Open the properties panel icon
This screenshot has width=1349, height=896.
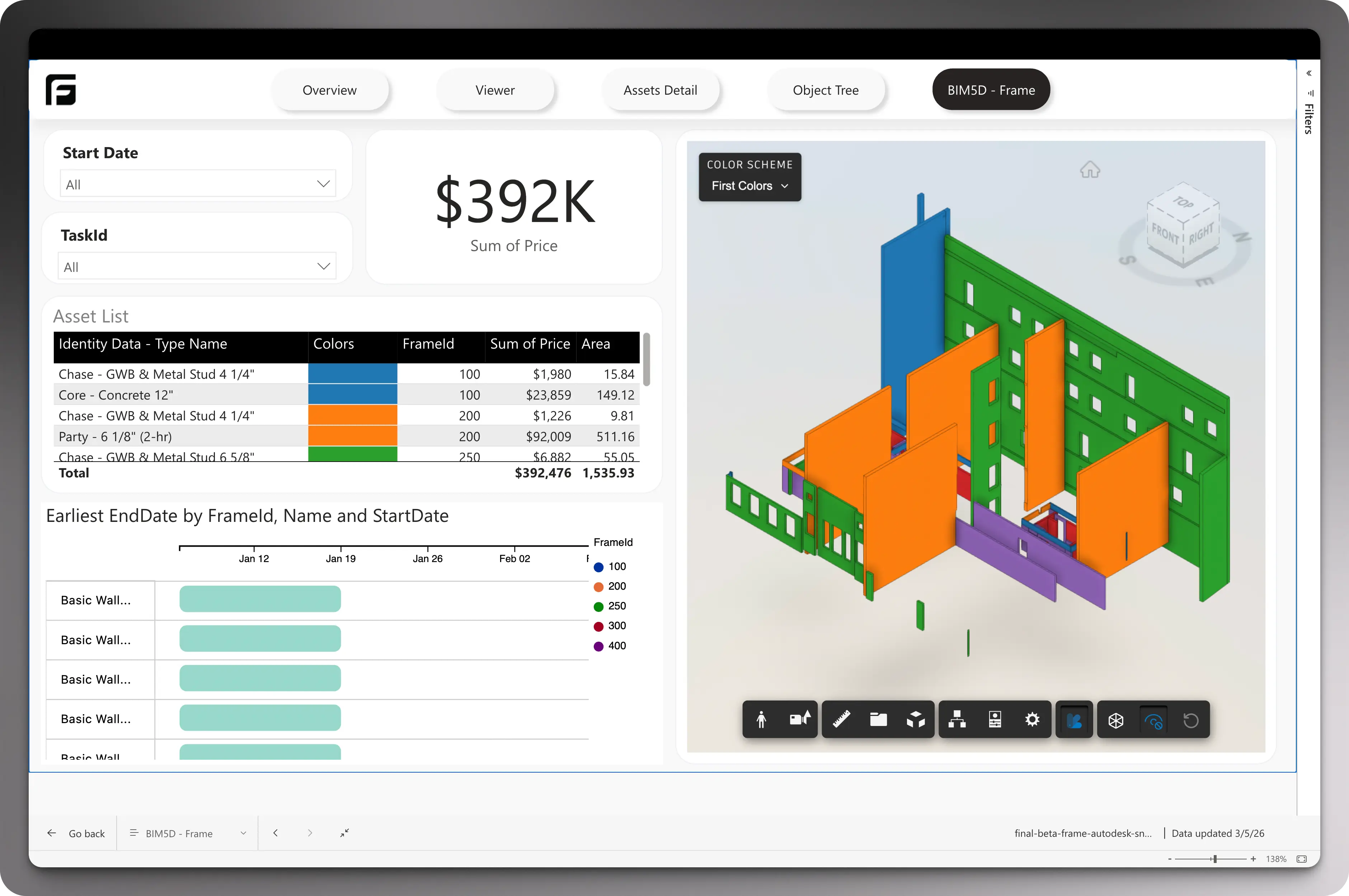point(995,720)
